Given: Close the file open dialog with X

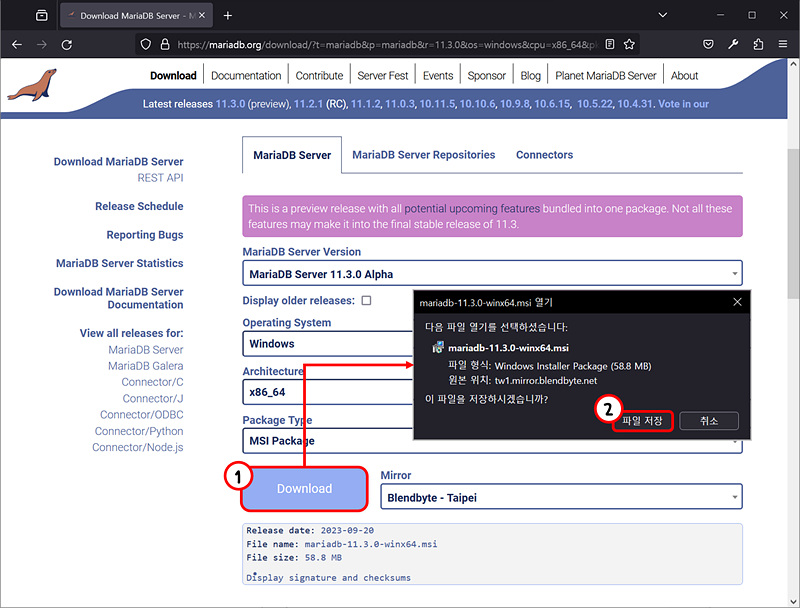Looking at the screenshot, I should pos(737,302).
